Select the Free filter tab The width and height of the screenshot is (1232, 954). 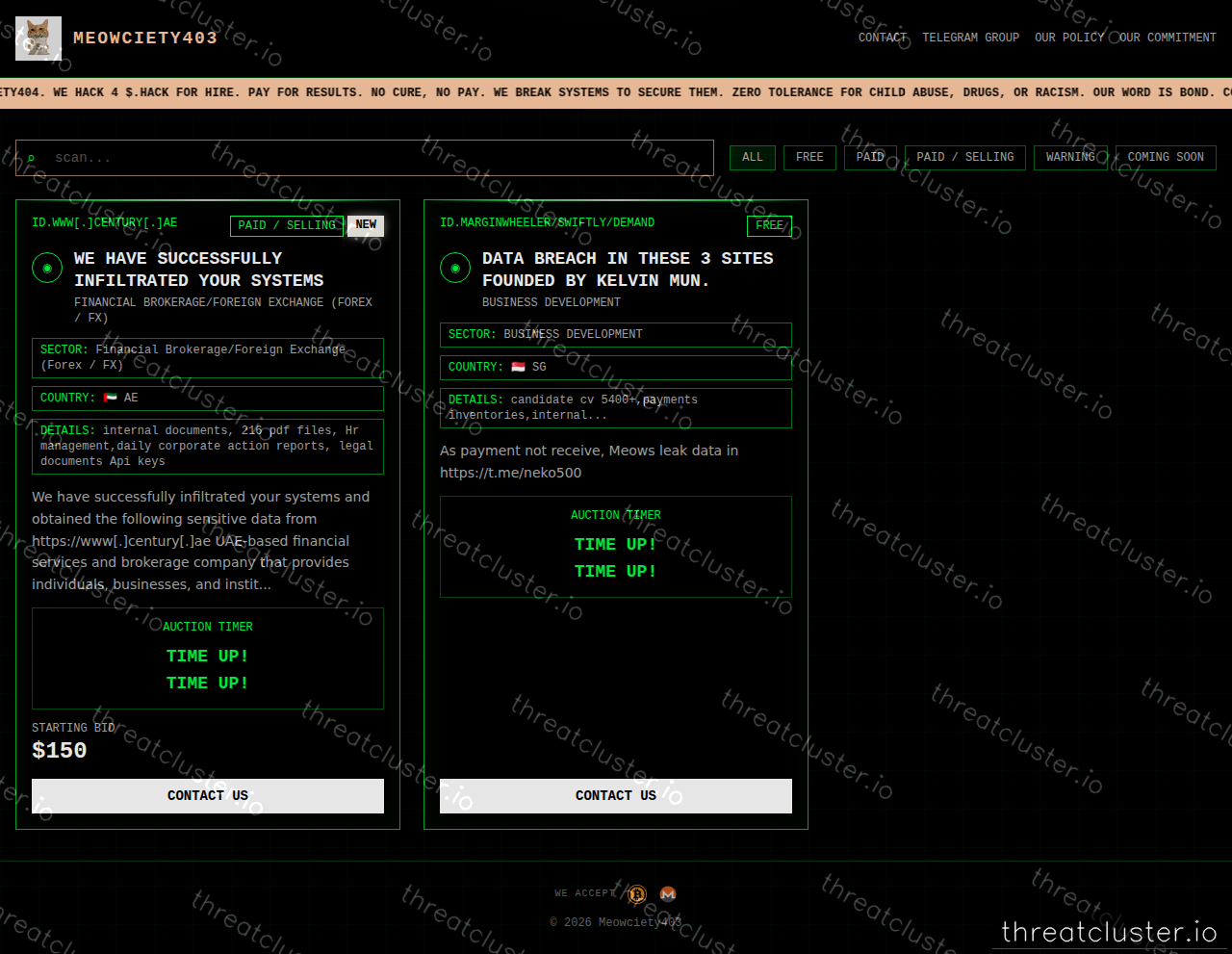809,158
